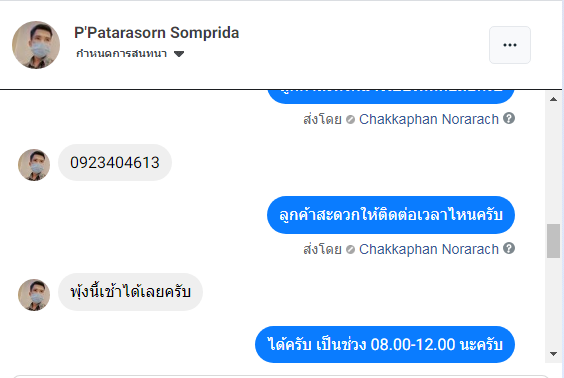Viewport: 564px width, 378px height.
Task: Click help icon beside first Chakkaphan Norarach
Action: 509,118
